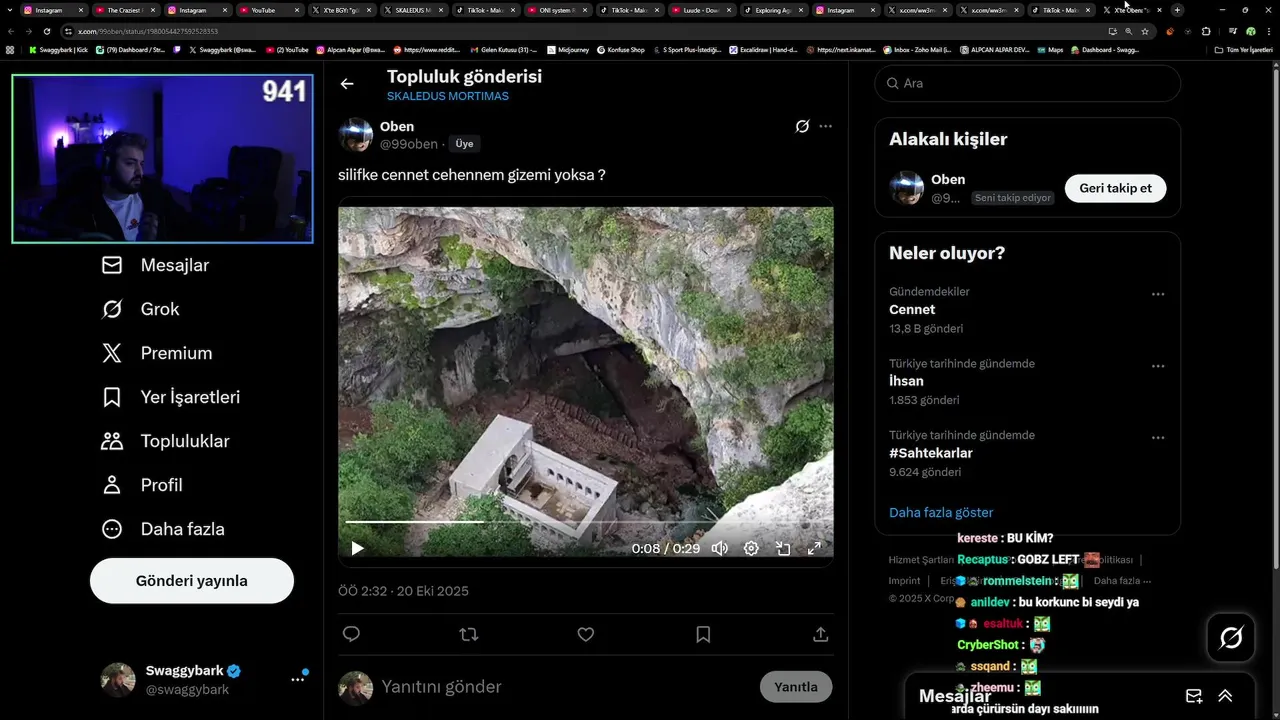Open the SKALEDUS MORTIMAS community link
The image size is (1280, 720).
(448, 96)
